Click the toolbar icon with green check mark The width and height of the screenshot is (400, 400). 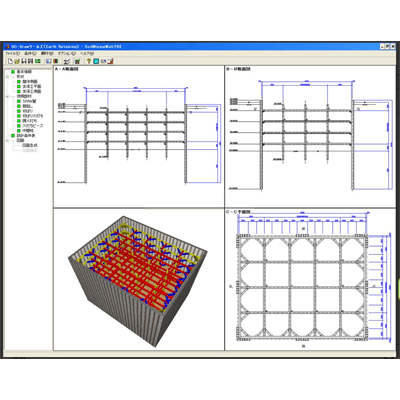[x=78, y=61]
